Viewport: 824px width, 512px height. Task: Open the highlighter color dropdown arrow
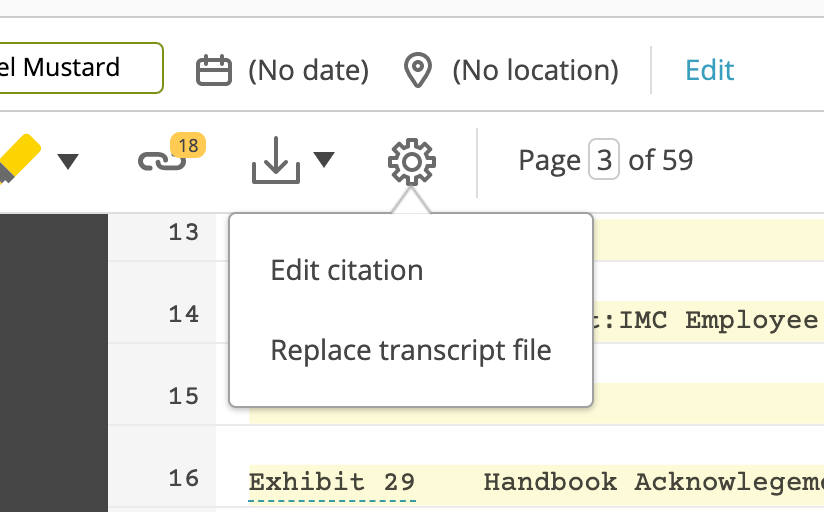point(67,161)
